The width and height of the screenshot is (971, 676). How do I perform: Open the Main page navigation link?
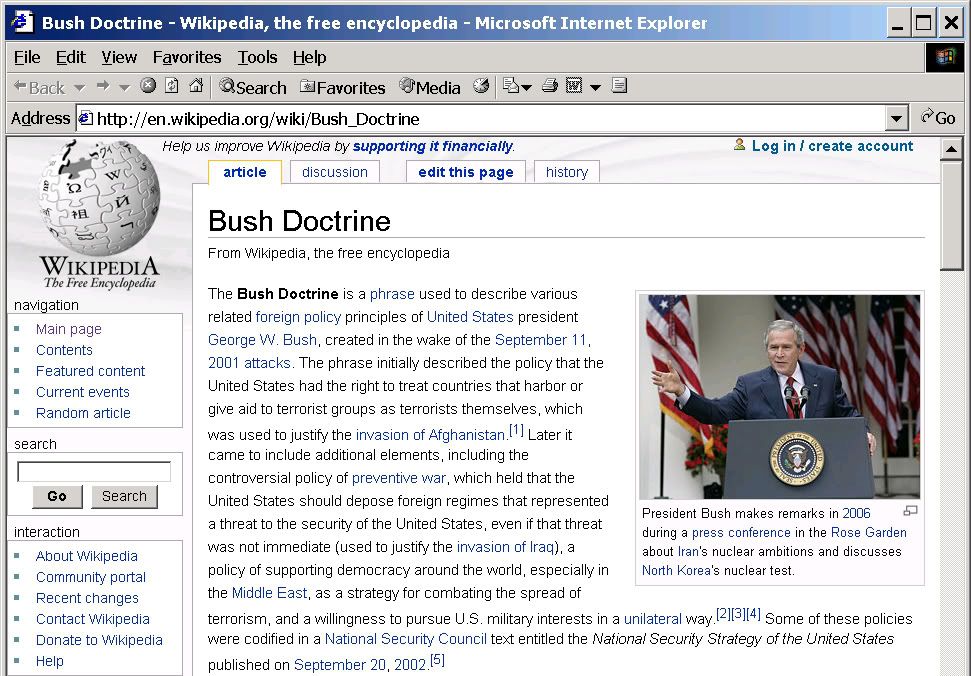pos(69,329)
